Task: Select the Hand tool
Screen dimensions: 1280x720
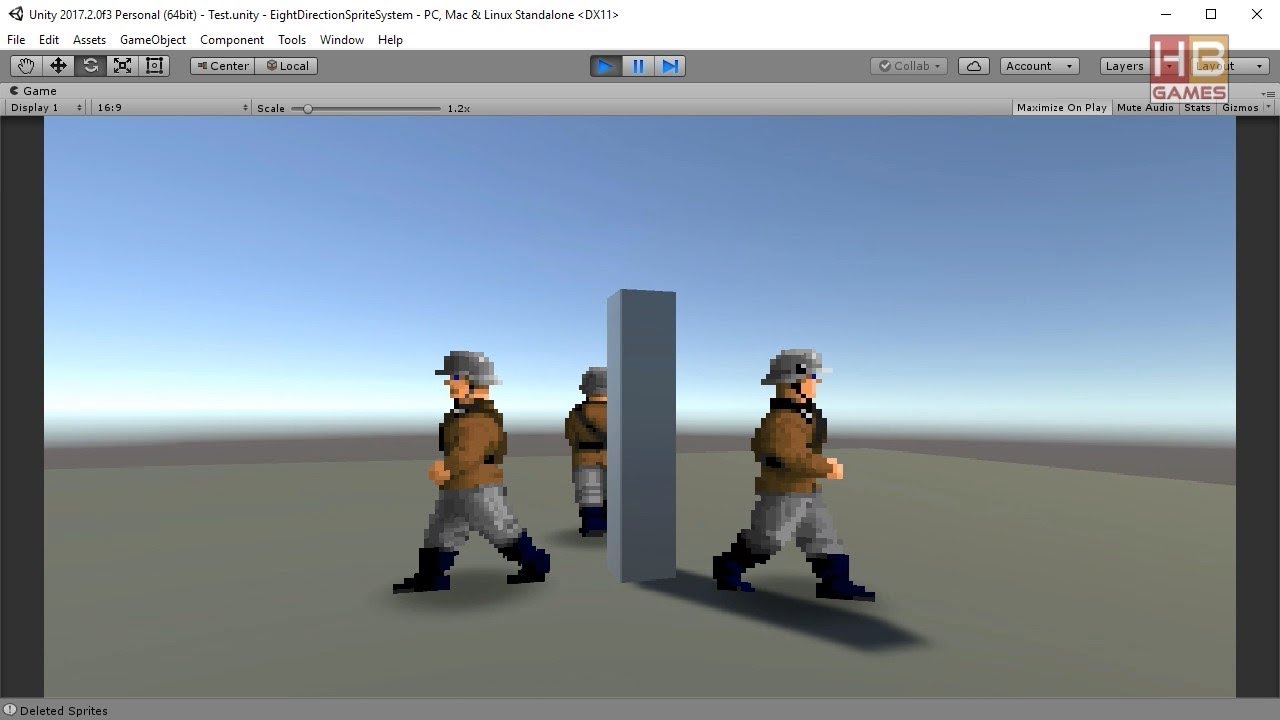Action: 26,66
